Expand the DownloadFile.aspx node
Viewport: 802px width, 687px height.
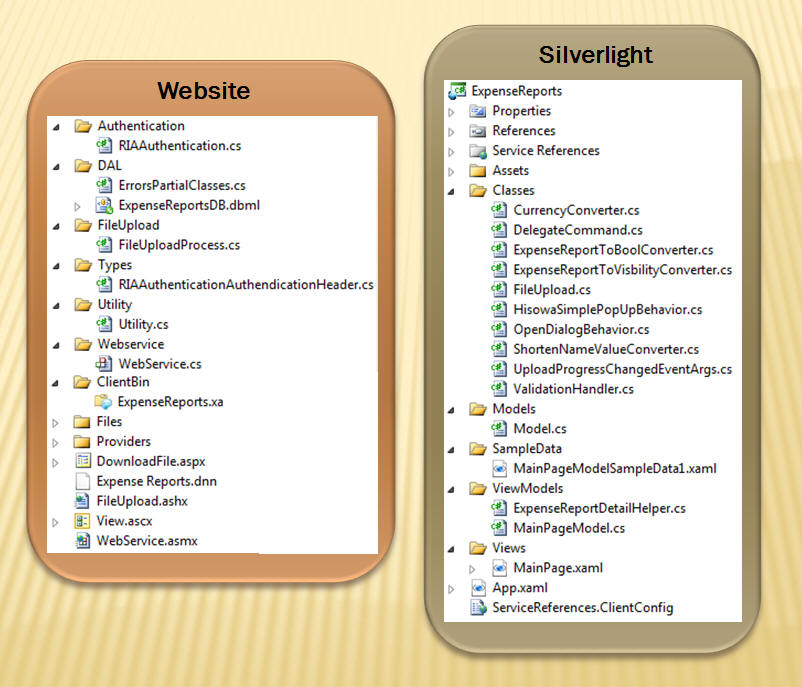pos(56,462)
